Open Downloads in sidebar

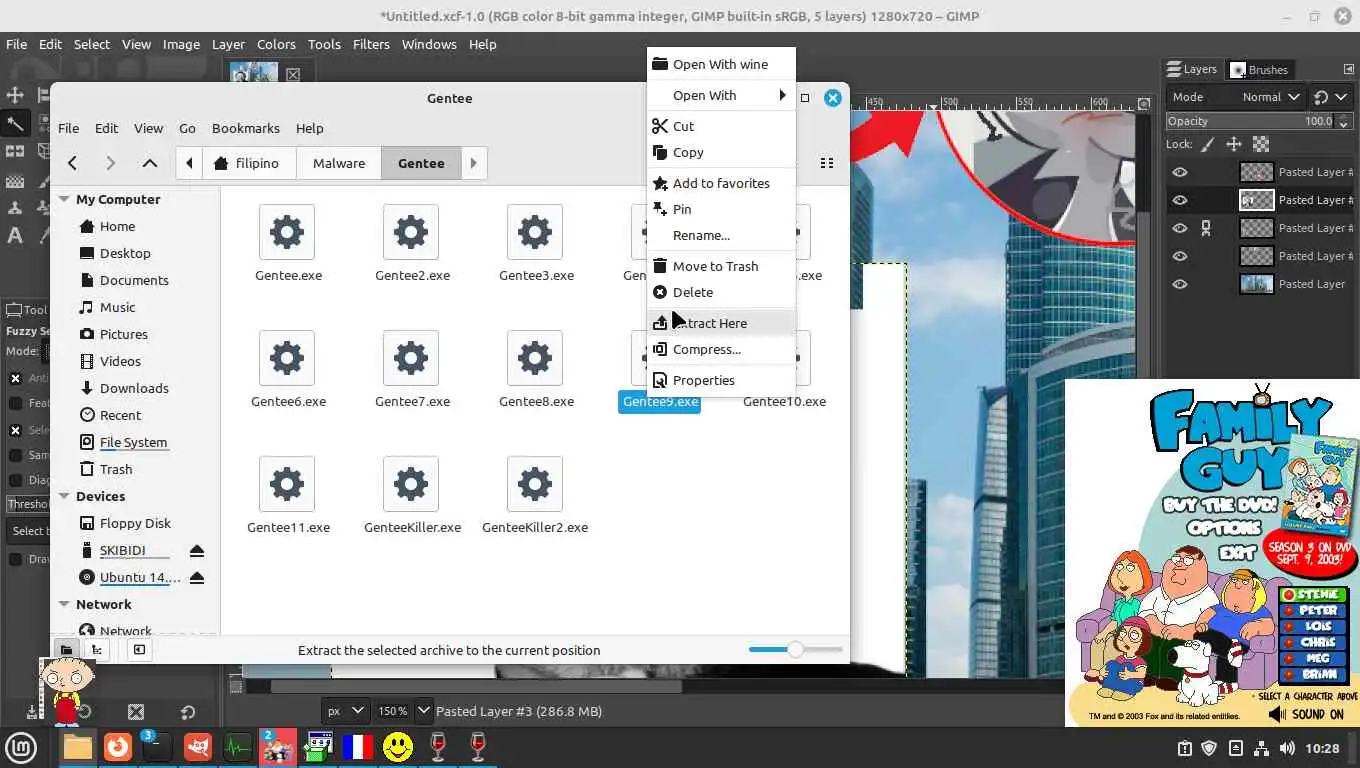point(134,388)
